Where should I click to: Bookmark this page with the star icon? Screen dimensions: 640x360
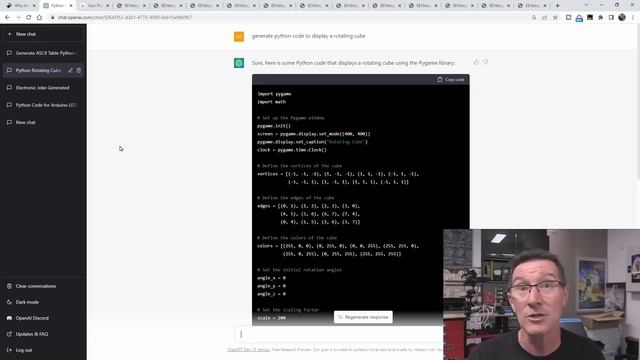[x=555, y=18]
